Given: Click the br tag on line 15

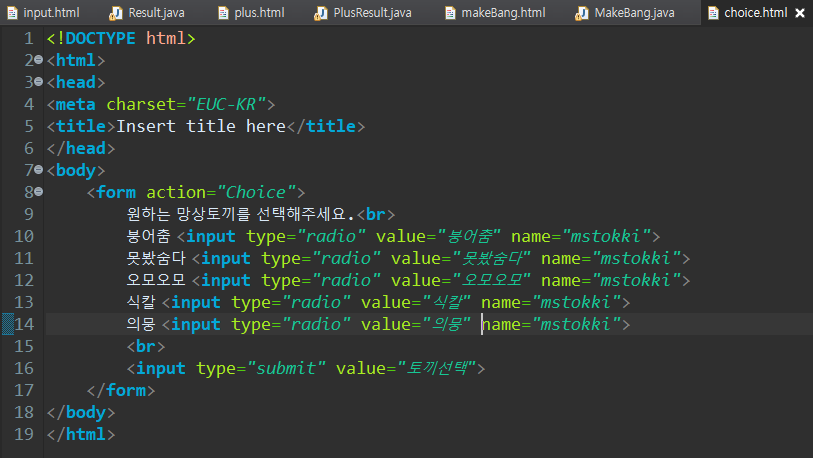Looking at the screenshot, I should point(146,346).
